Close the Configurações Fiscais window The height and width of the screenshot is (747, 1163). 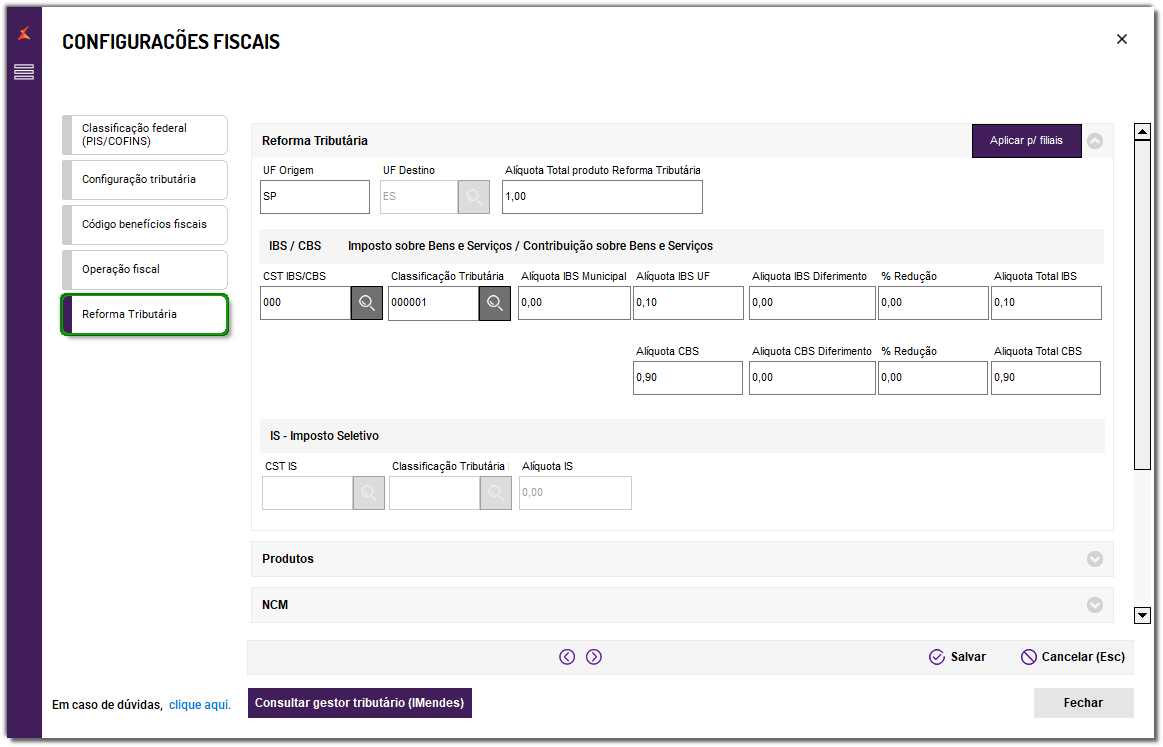click(x=1122, y=39)
